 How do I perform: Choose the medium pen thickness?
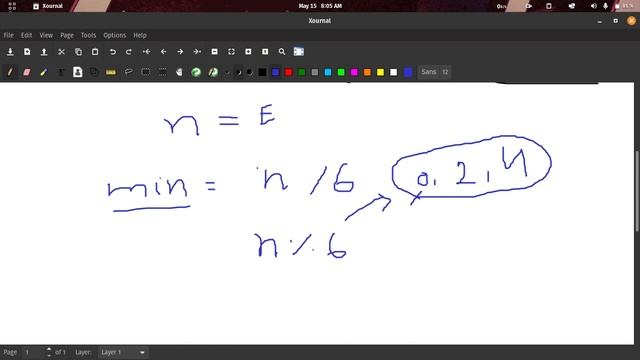(x=238, y=73)
